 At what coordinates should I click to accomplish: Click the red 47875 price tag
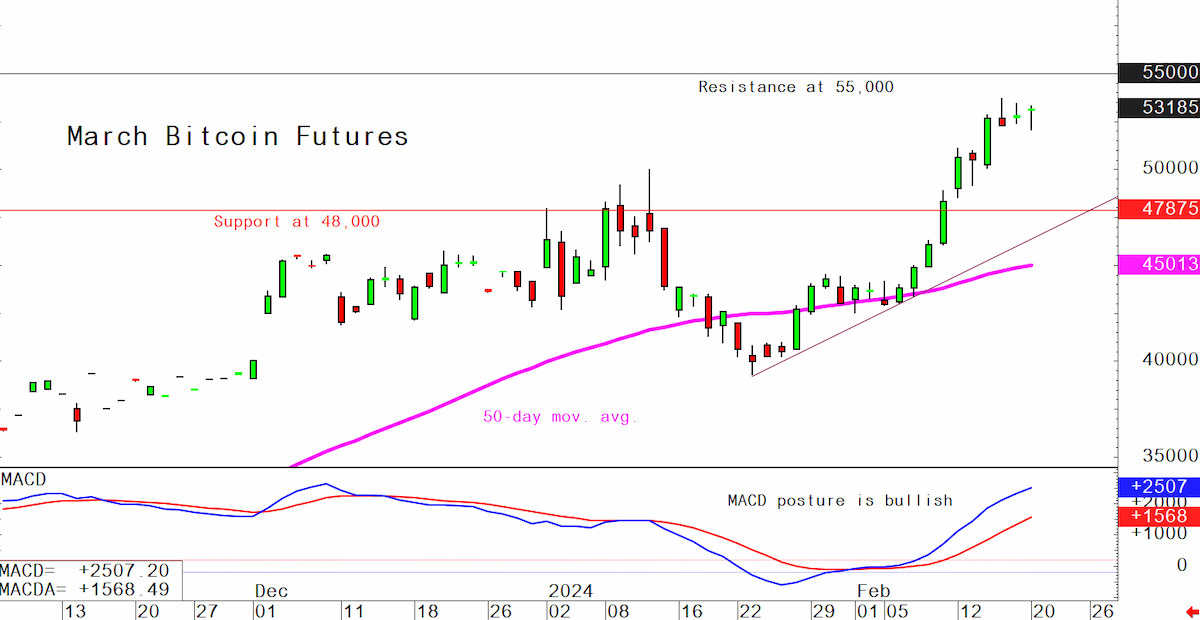point(1158,208)
